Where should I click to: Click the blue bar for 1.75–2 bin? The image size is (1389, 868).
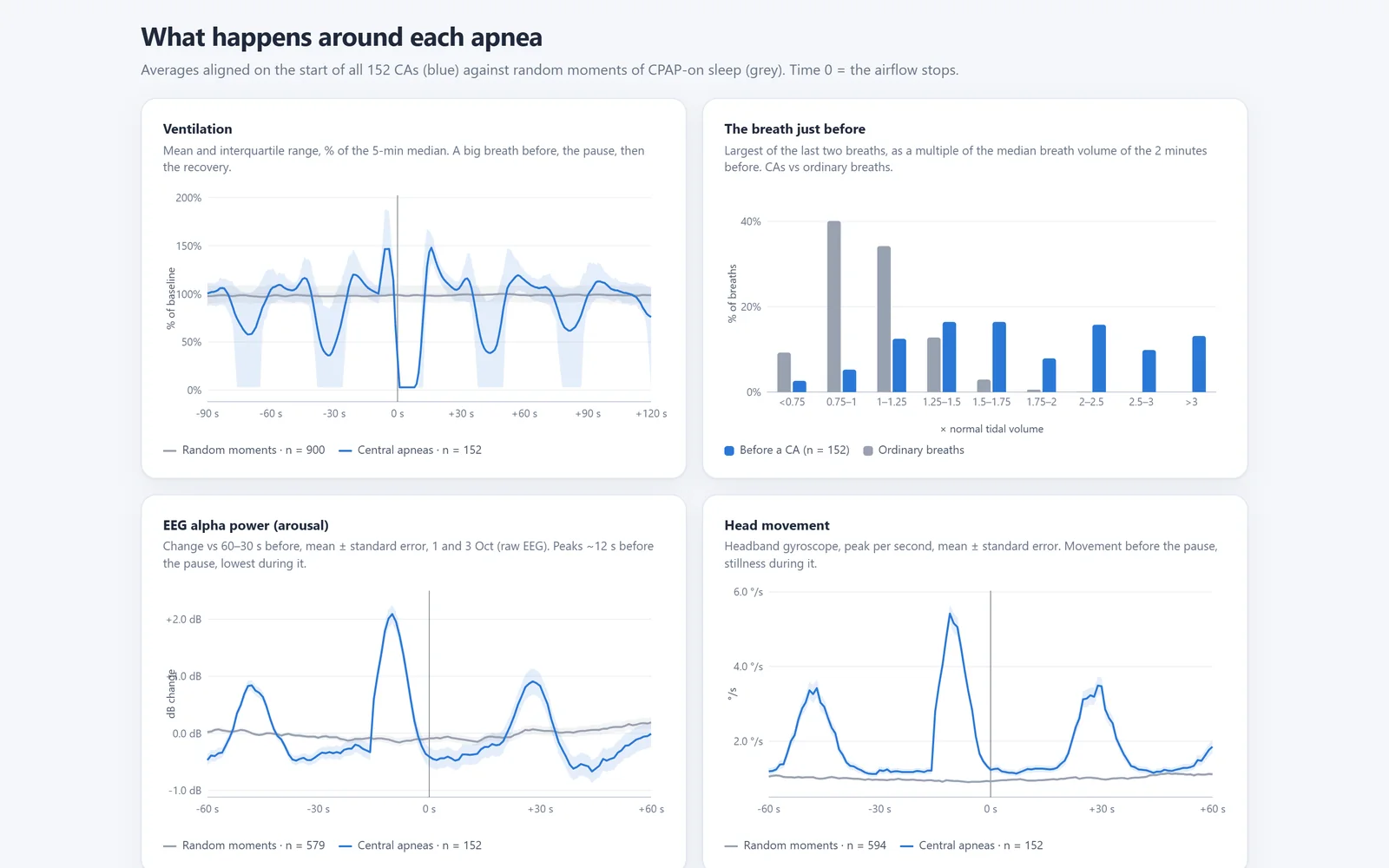[x=1049, y=375]
